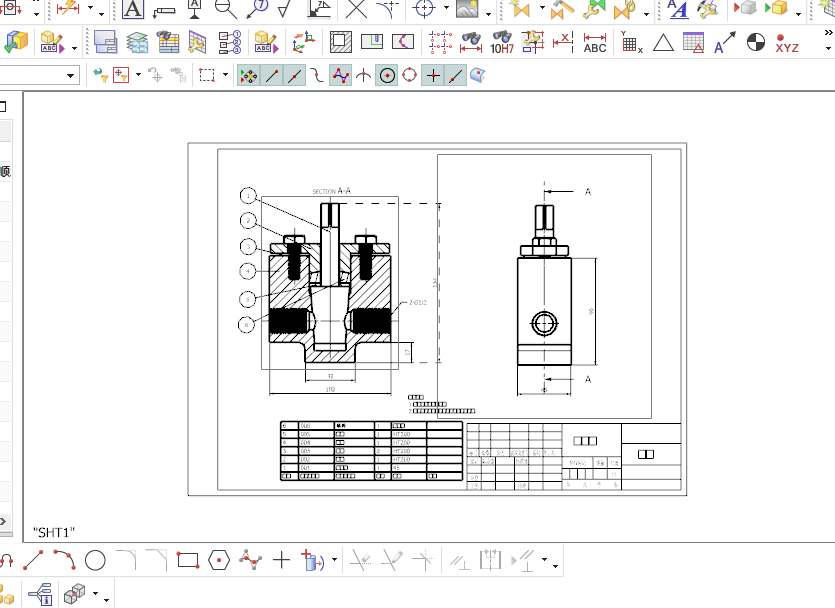Click the Feature Control Frame tool
The width and height of the screenshot is (835, 608).
point(164,10)
